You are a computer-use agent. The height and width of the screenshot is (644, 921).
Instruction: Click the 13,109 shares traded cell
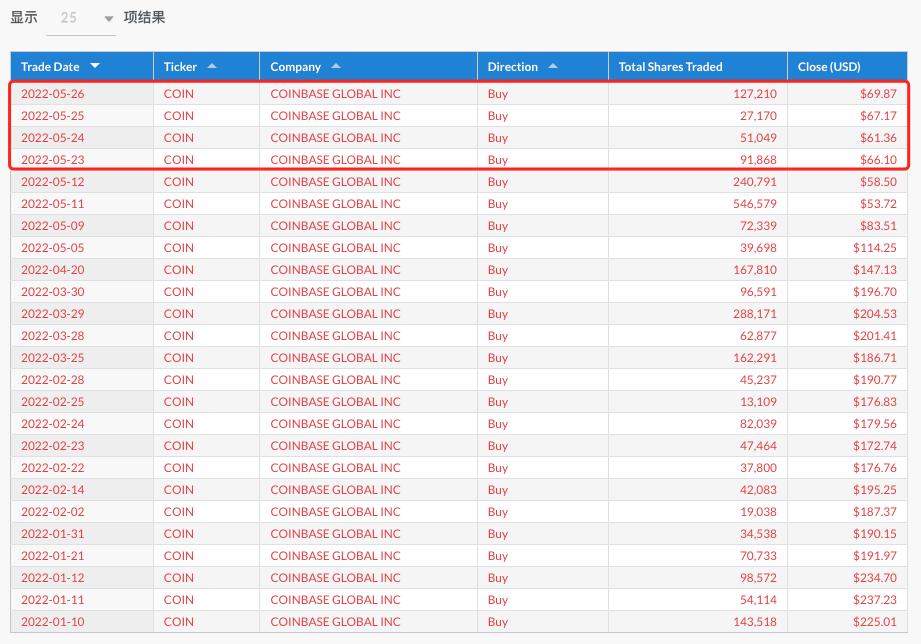[x=757, y=402]
